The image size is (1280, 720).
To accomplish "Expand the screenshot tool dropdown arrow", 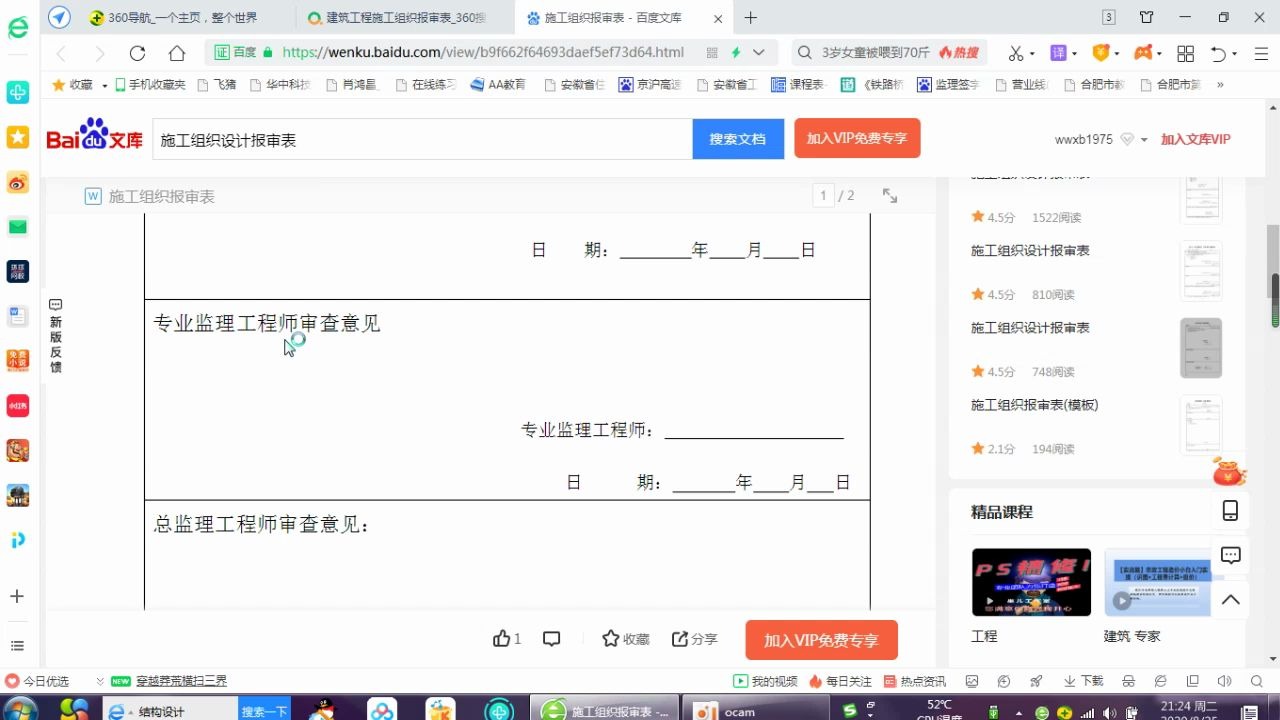I will pyautogui.click(x=1032, y=54).
